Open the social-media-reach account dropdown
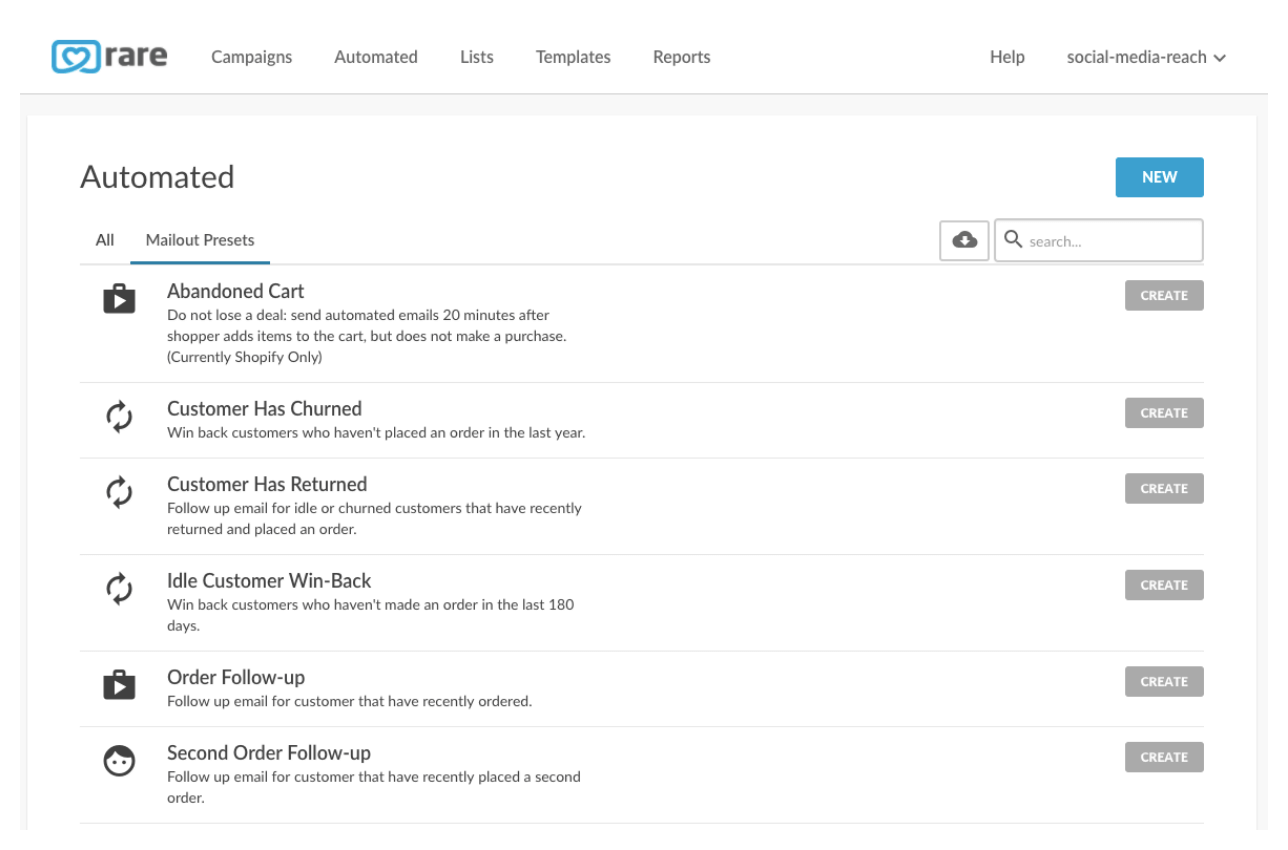This screenshot has width=1288, height=850. coord(1146,57)
